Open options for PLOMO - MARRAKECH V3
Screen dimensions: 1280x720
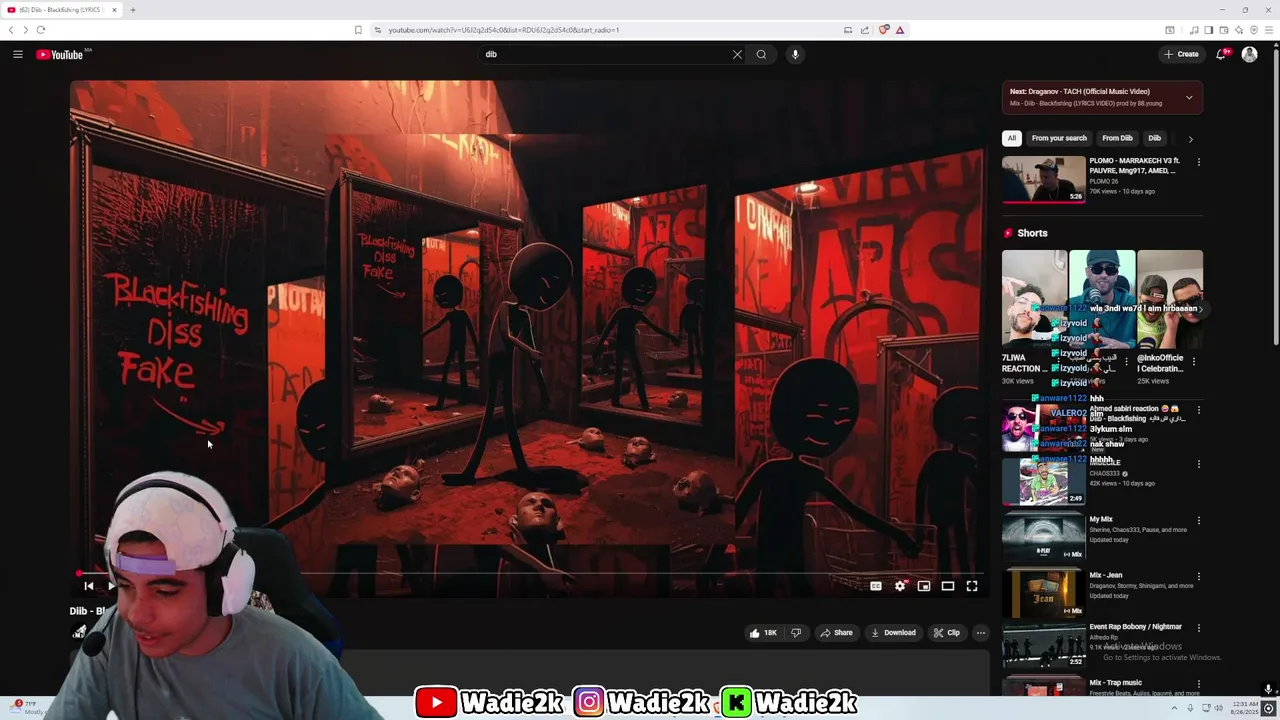click(1199, 162)
